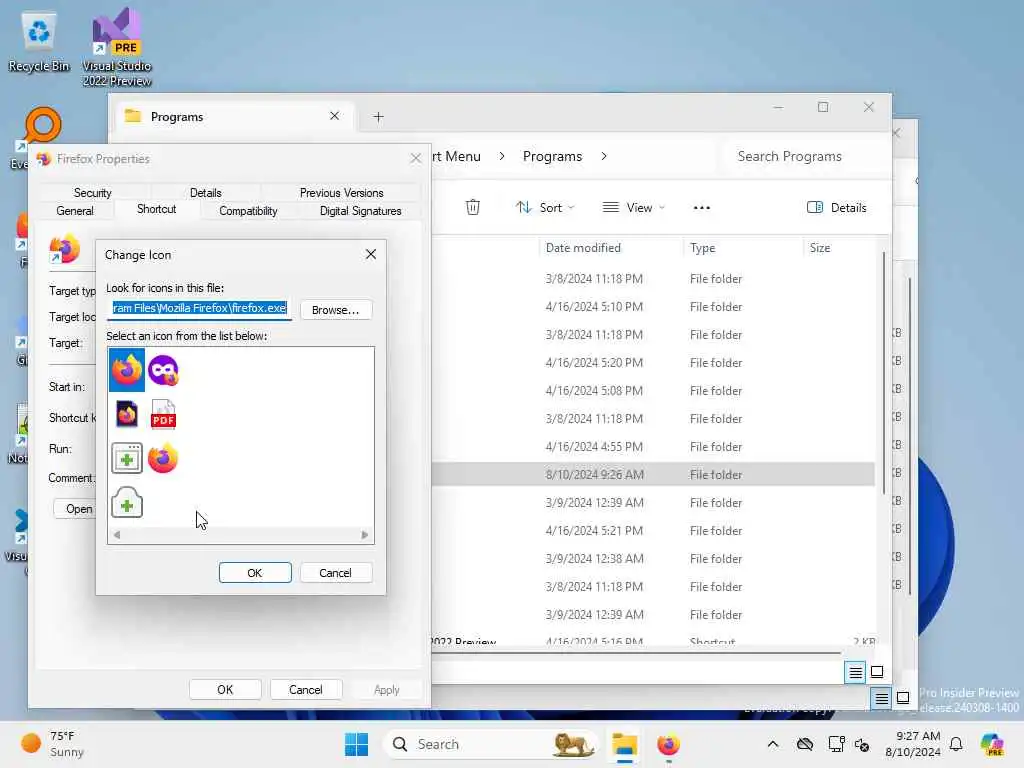This screenshot has width=1024, height=768.
Task: Expand the chevron after Programs breadcrumb
Action: click(604, 157)
